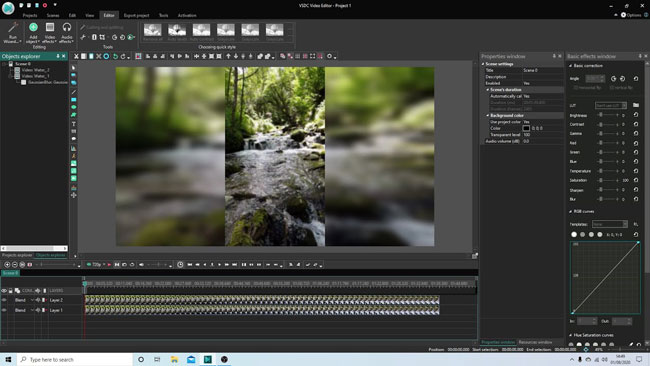Screen dimensions: 650x366
Task: Open the LUT folder browse icon
Action: coord(636,105)
